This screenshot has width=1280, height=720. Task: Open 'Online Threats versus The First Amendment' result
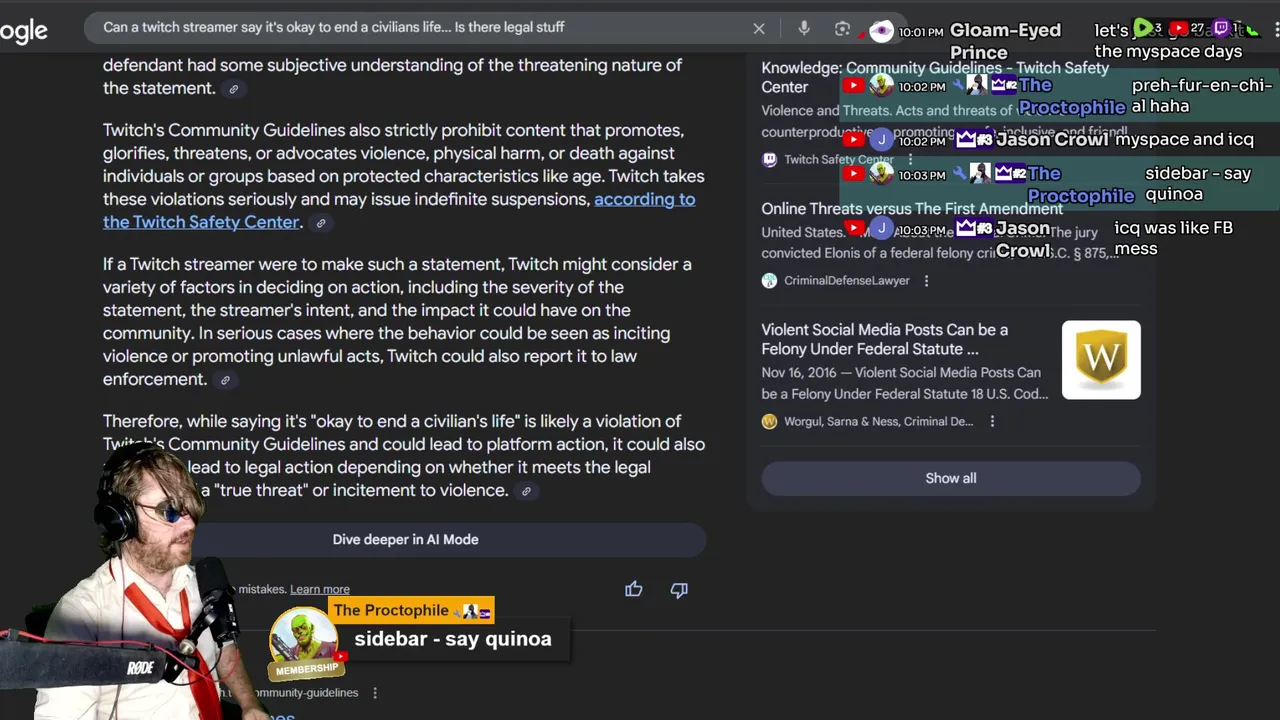tap(912, 209)
